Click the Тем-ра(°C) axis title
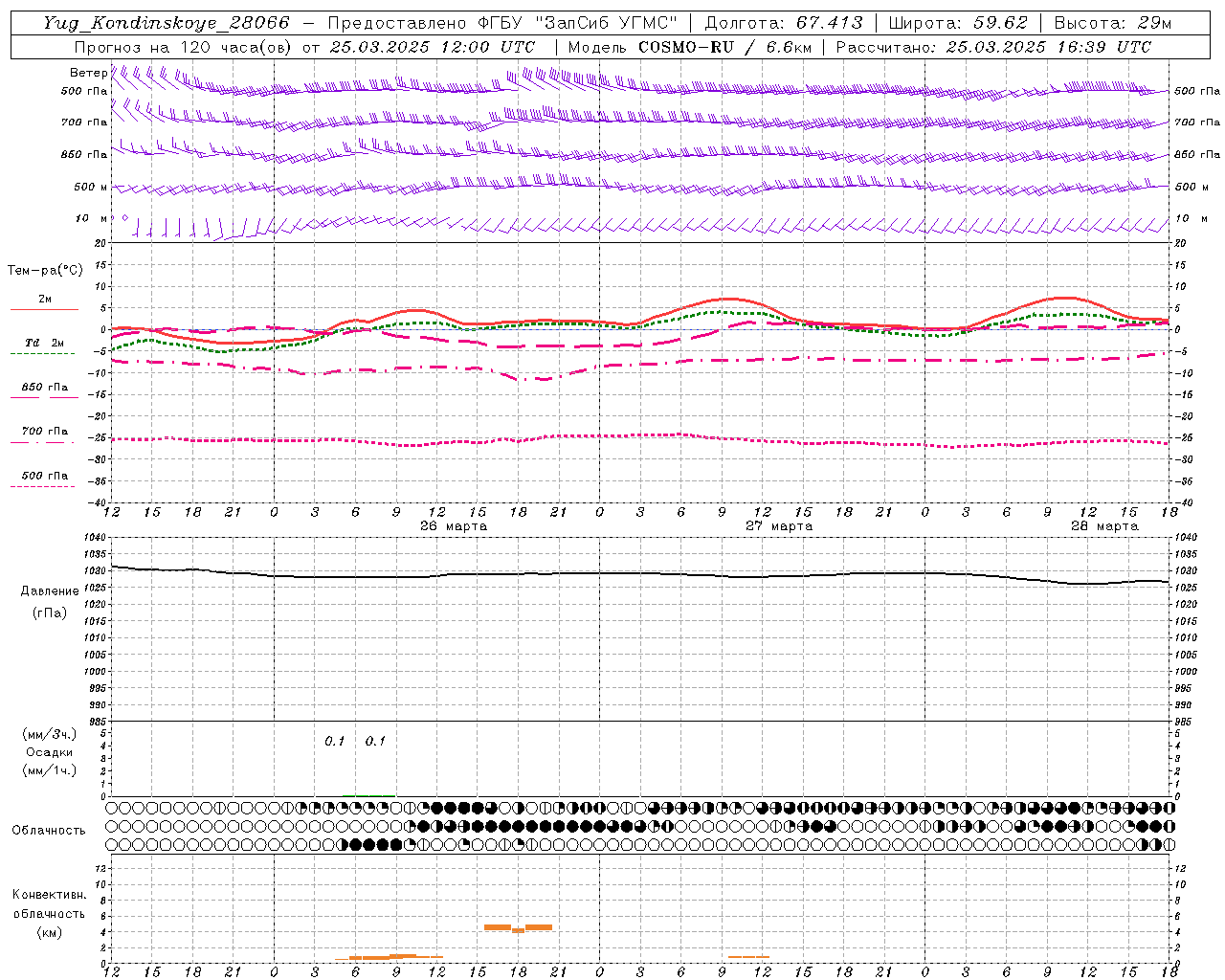Image resolution: width=1225 pixels, height=980 pixels. coord(45,271)
